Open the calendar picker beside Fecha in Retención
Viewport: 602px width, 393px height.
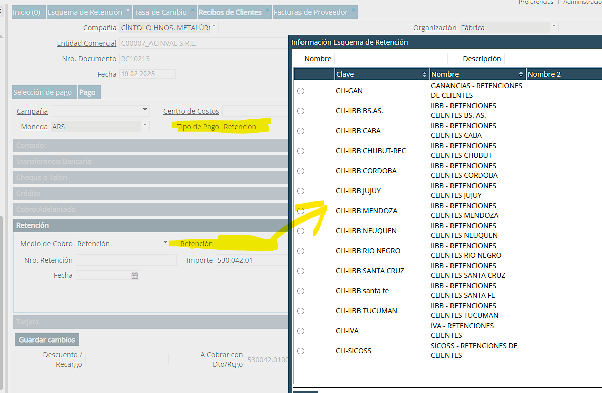[135, 275]
